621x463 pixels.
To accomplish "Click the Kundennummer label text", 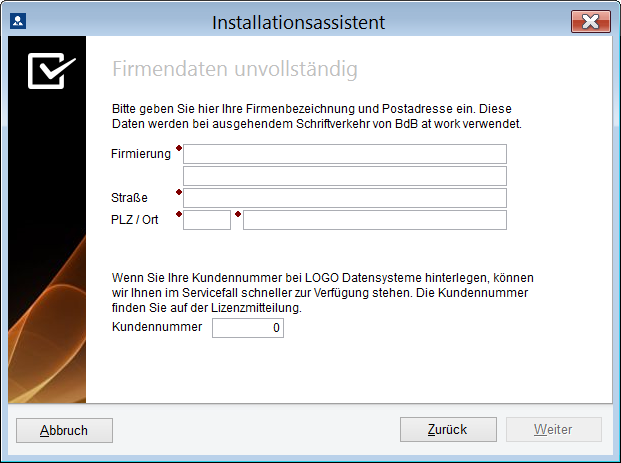I will pos(157,327).
